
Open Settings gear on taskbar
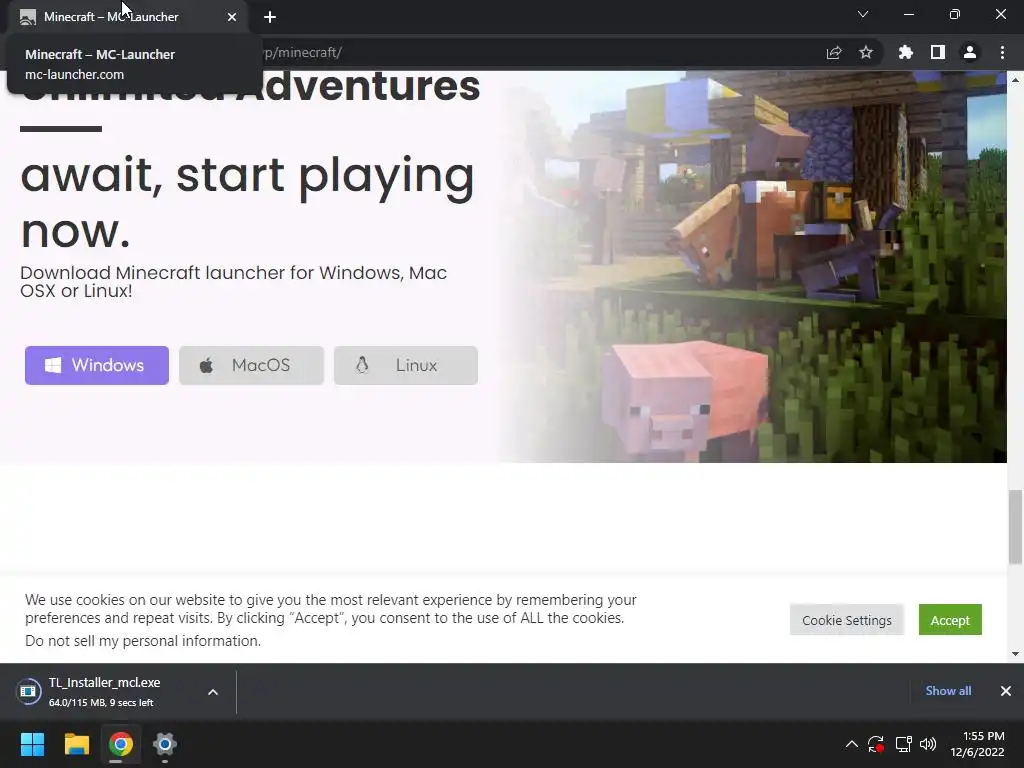point(165,744)
